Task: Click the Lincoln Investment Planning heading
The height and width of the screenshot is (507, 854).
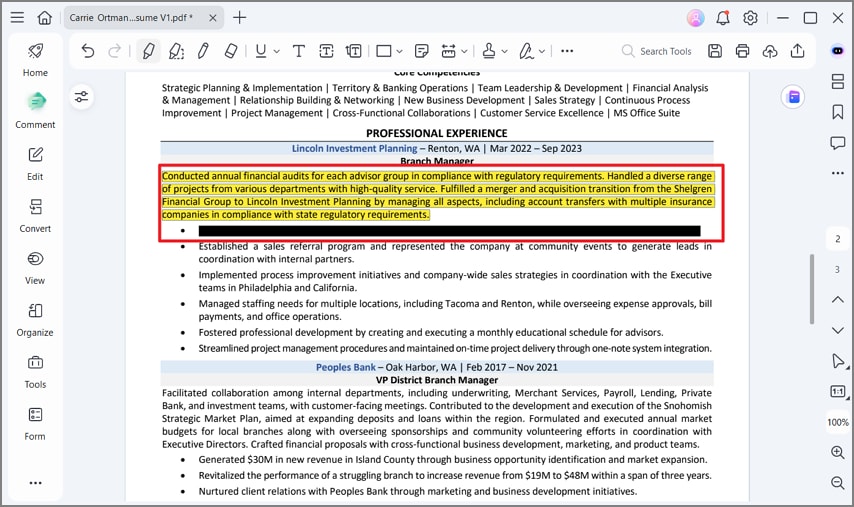Action: pos(355,148)
